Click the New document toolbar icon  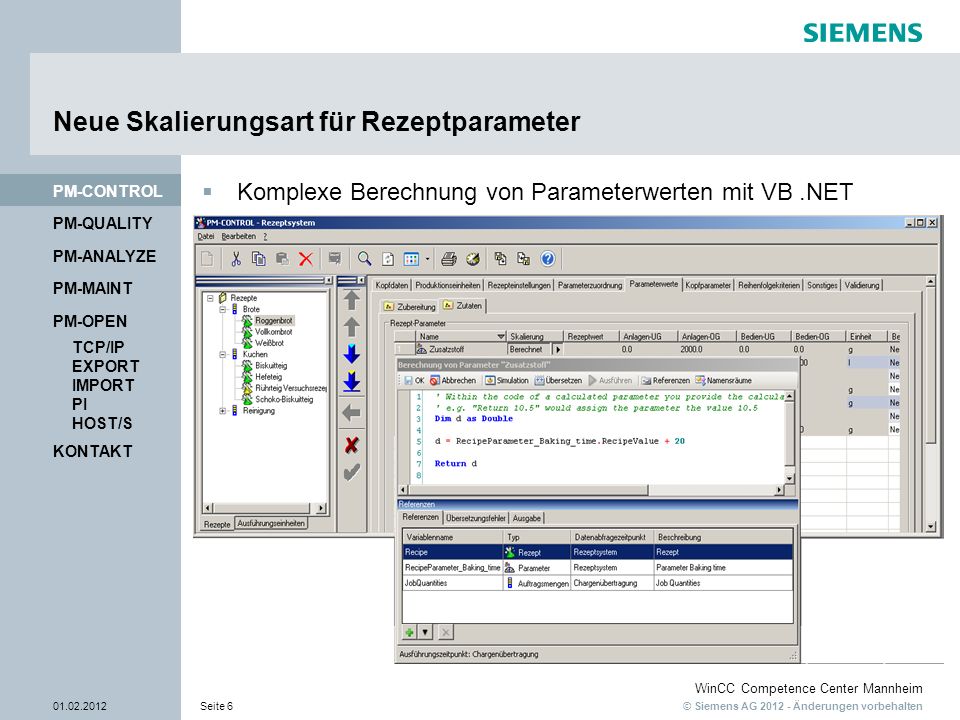tap(208, 259)
